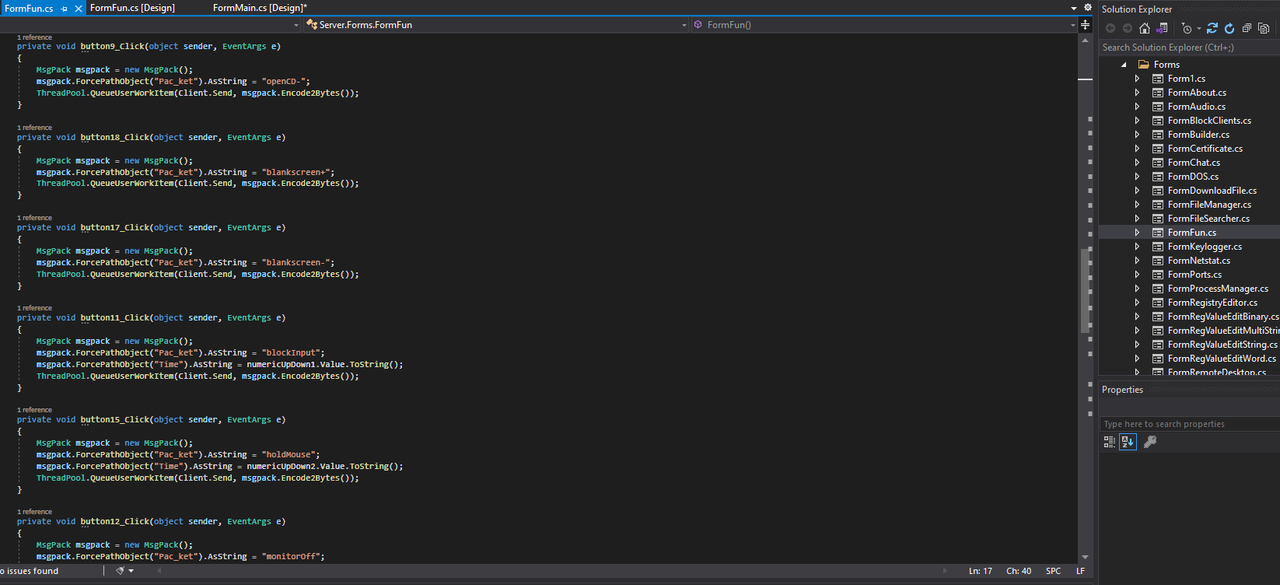Expand the FormKeylogger.cs node
This screenshot has width=1280, height=585.
pyautogui.click(x=1138, y=246)
